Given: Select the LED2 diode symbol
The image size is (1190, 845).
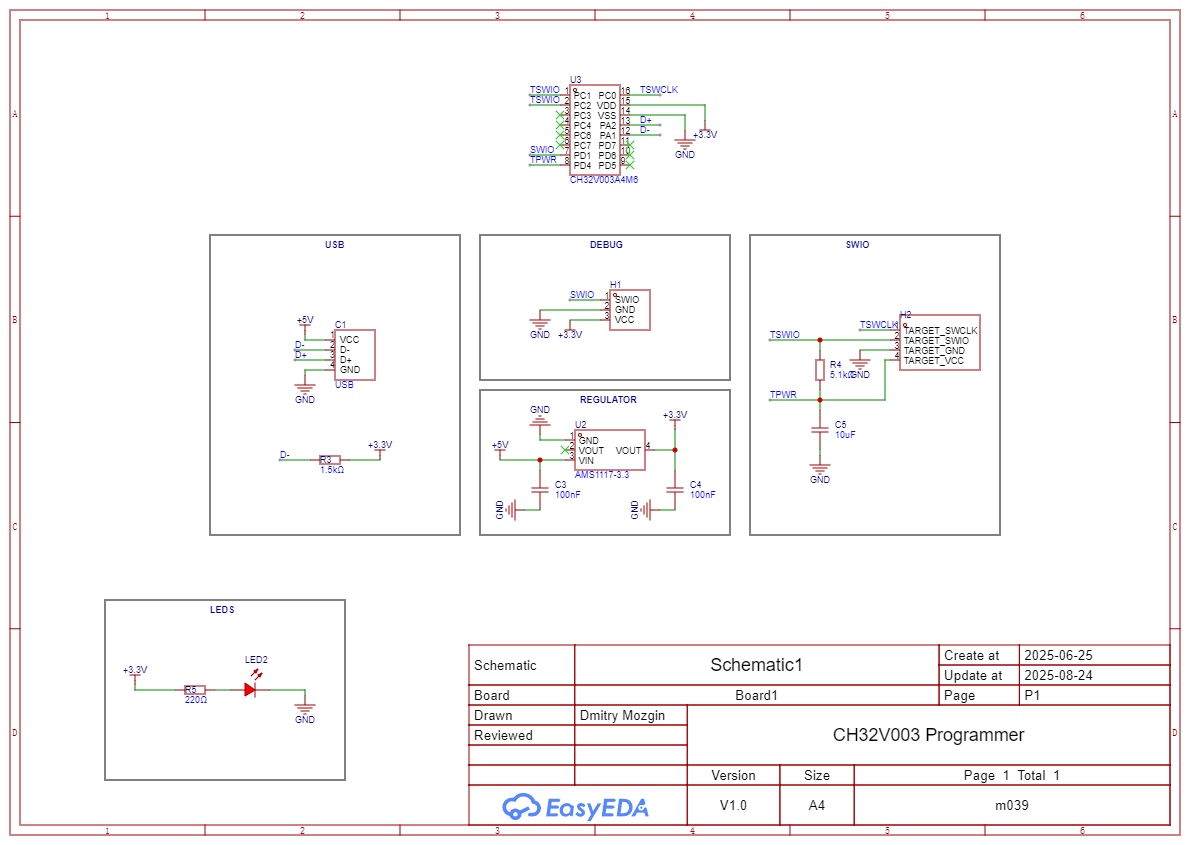Looking at the screenshot, I should coord(251,689).
